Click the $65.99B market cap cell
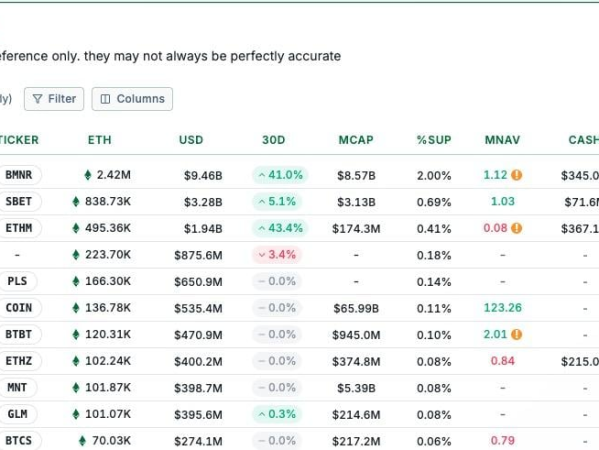This screenshot has width=599, height=450. point(356,308)
